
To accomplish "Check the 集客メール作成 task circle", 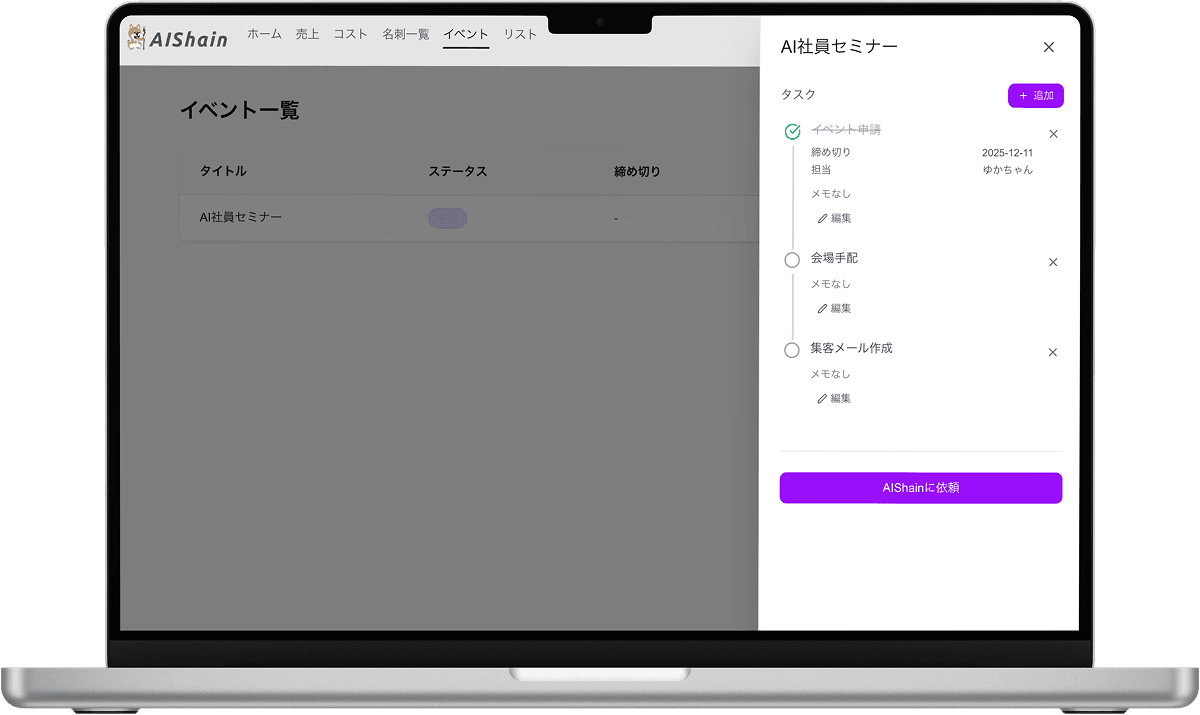I will [793, 349].
